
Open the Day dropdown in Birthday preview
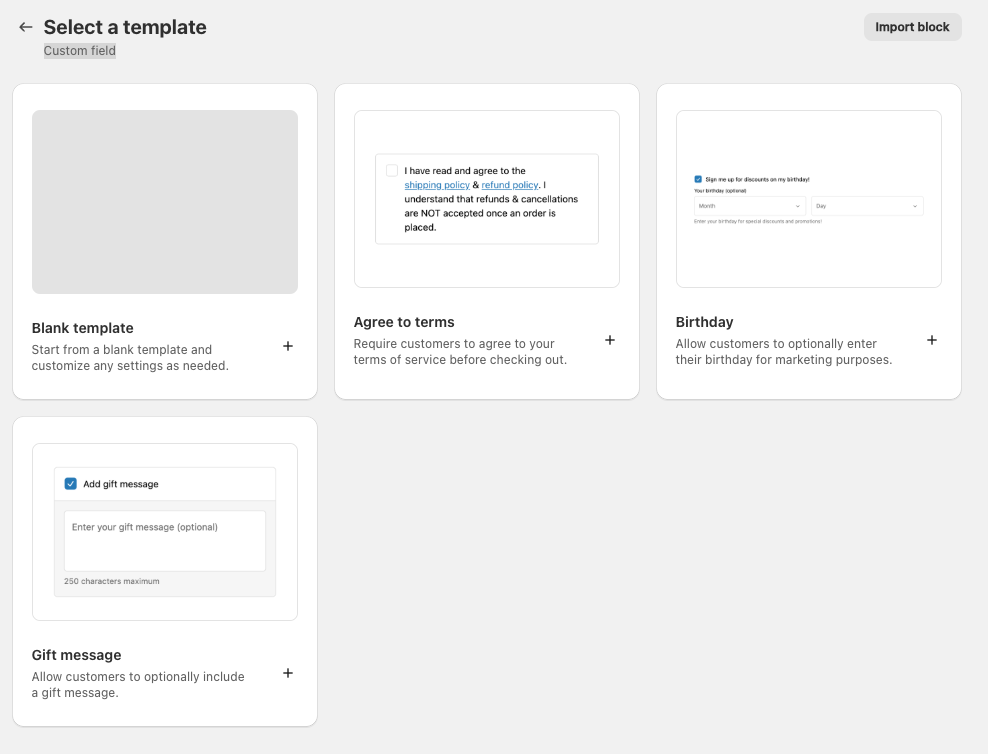click(866, 206)
